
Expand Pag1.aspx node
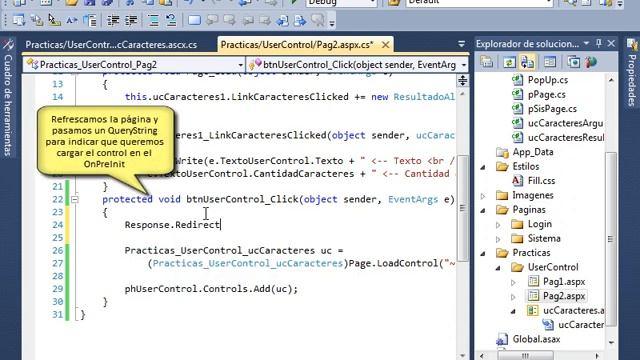(x=513, y=282)
